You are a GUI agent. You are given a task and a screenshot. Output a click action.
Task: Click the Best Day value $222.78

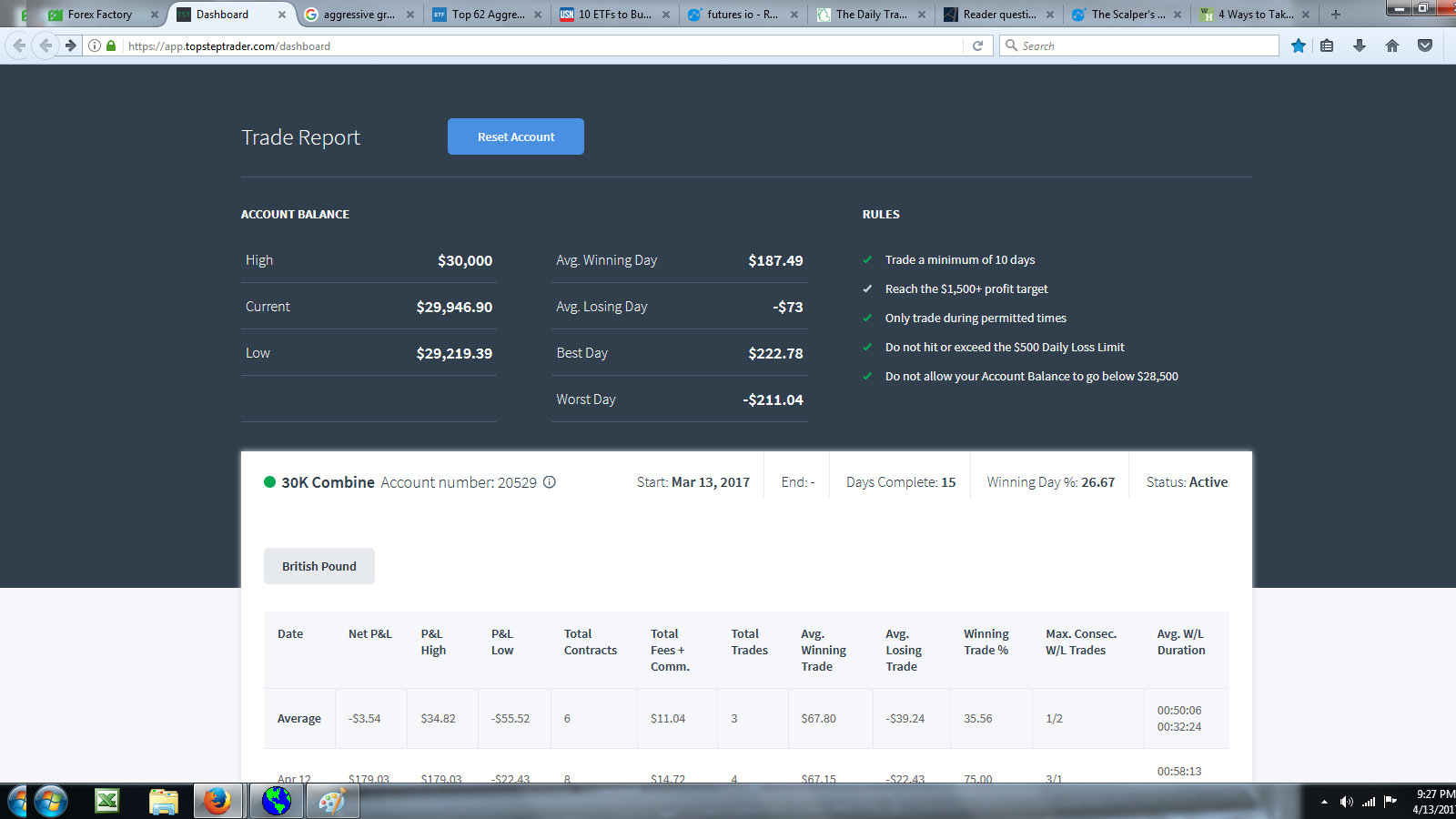(775, 353)
